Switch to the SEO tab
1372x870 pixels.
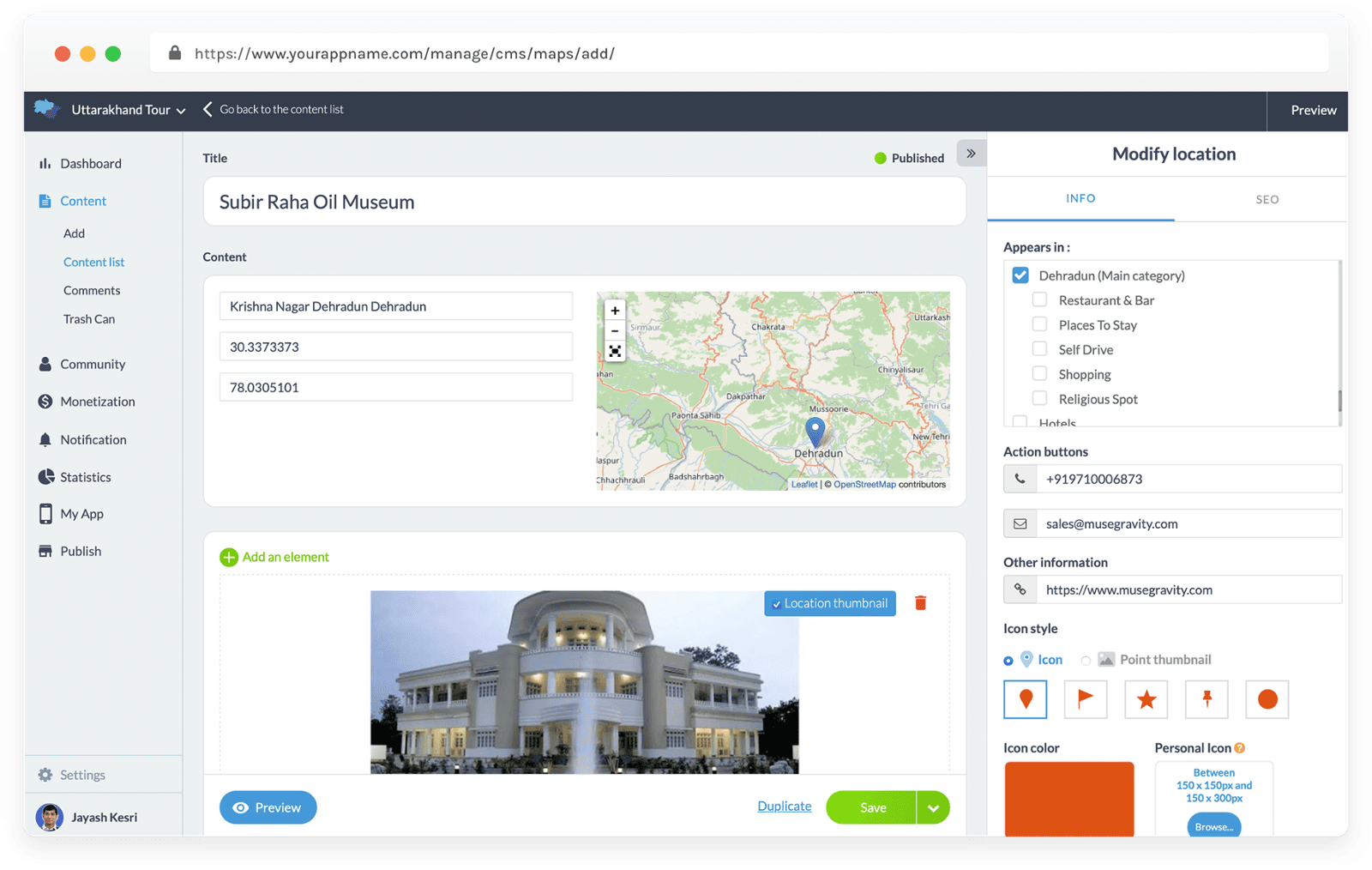coord(1267,199)
